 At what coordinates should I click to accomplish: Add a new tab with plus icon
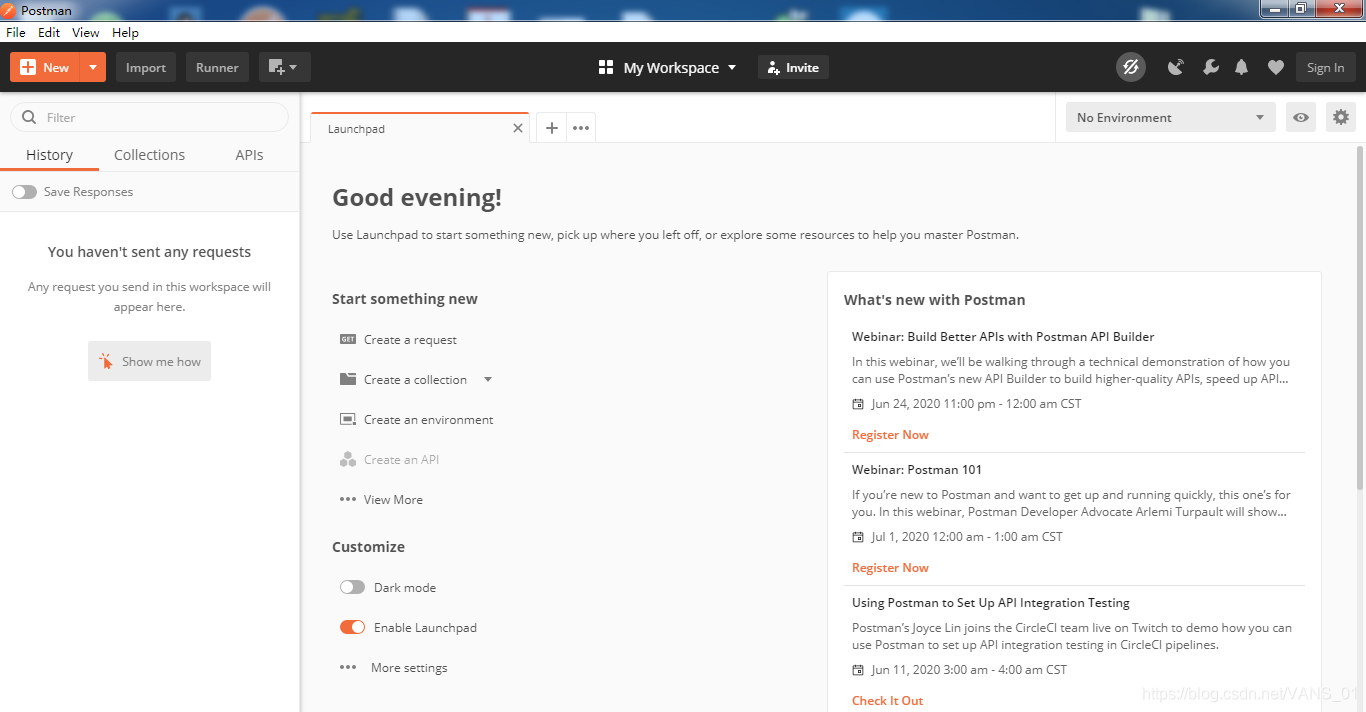click(x=551, y=128)
